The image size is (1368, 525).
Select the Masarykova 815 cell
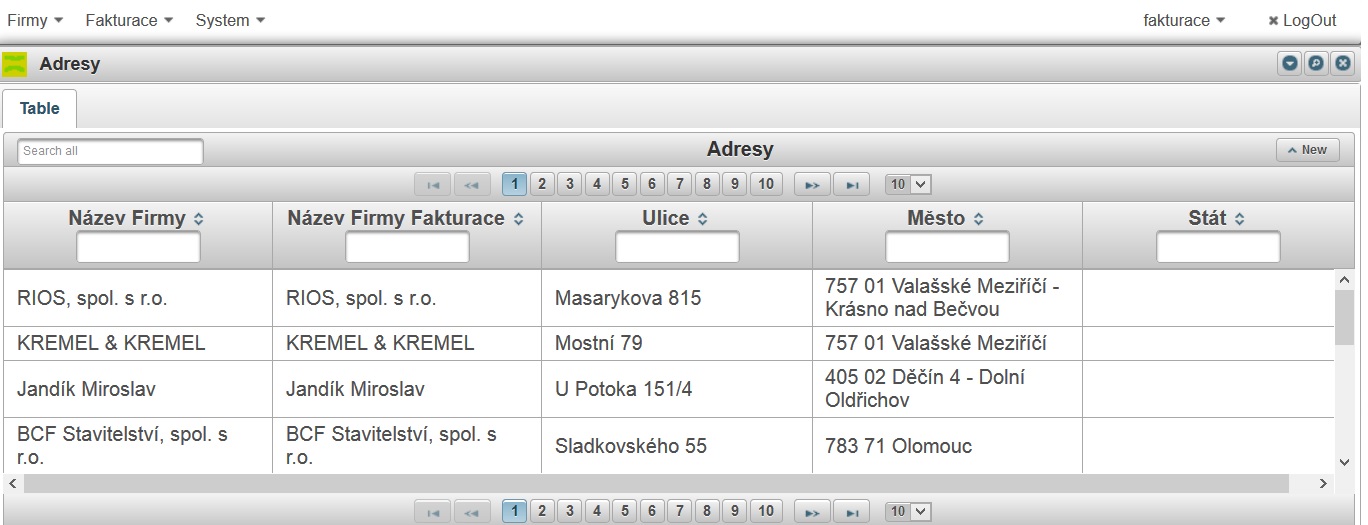pyautogui.click(x=677, y=298)
